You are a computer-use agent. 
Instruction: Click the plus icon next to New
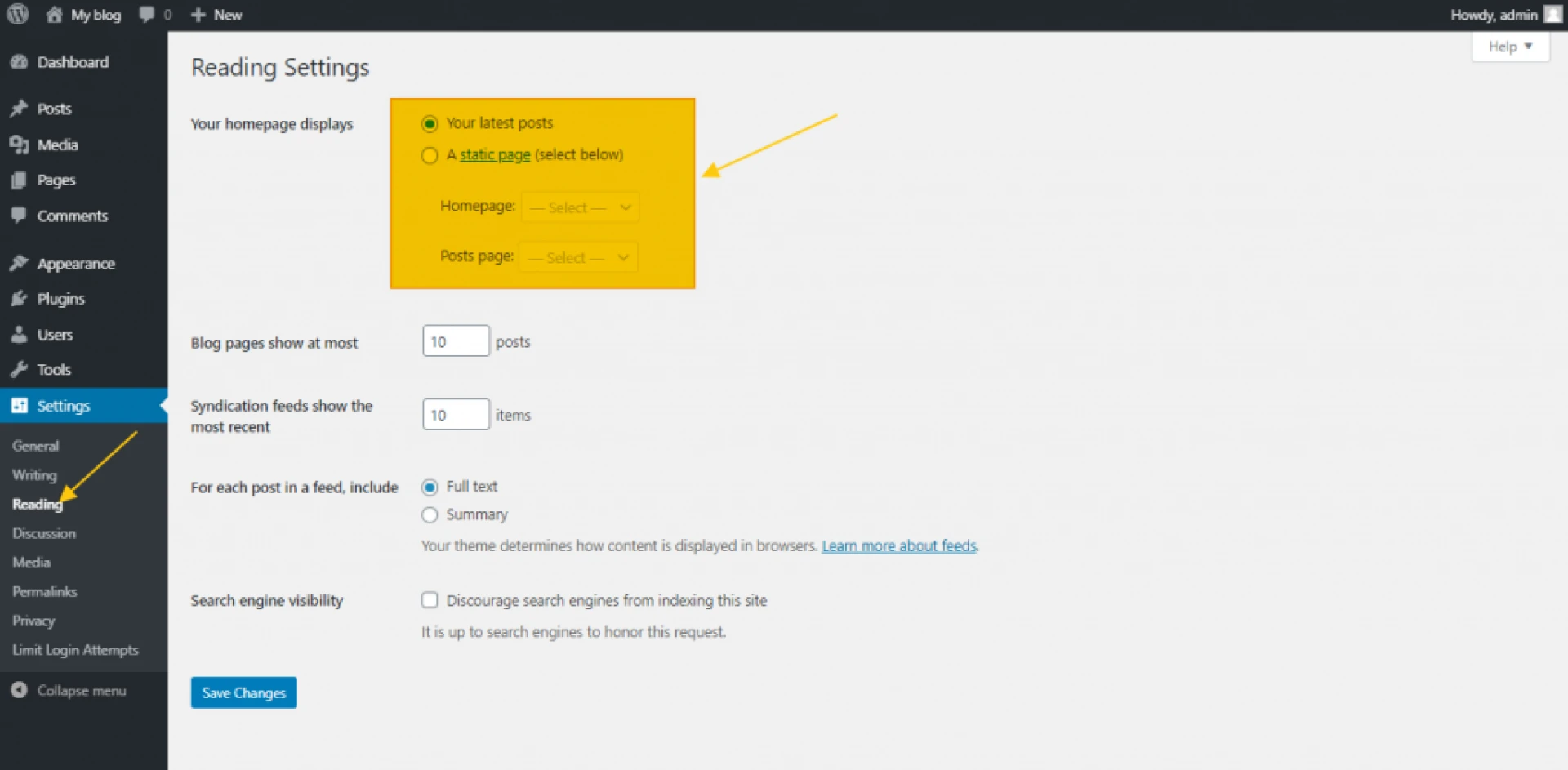[198, 15]
